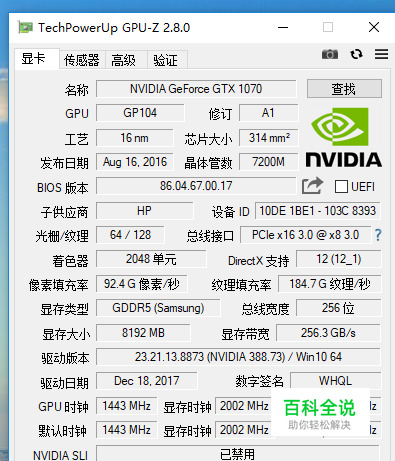Image resolution: width=395 pixels, height=461 pixels.
Task: Click the GDDR5 (Samsung) memory type field
Action: pyautogui.click(x=158, y=308)
